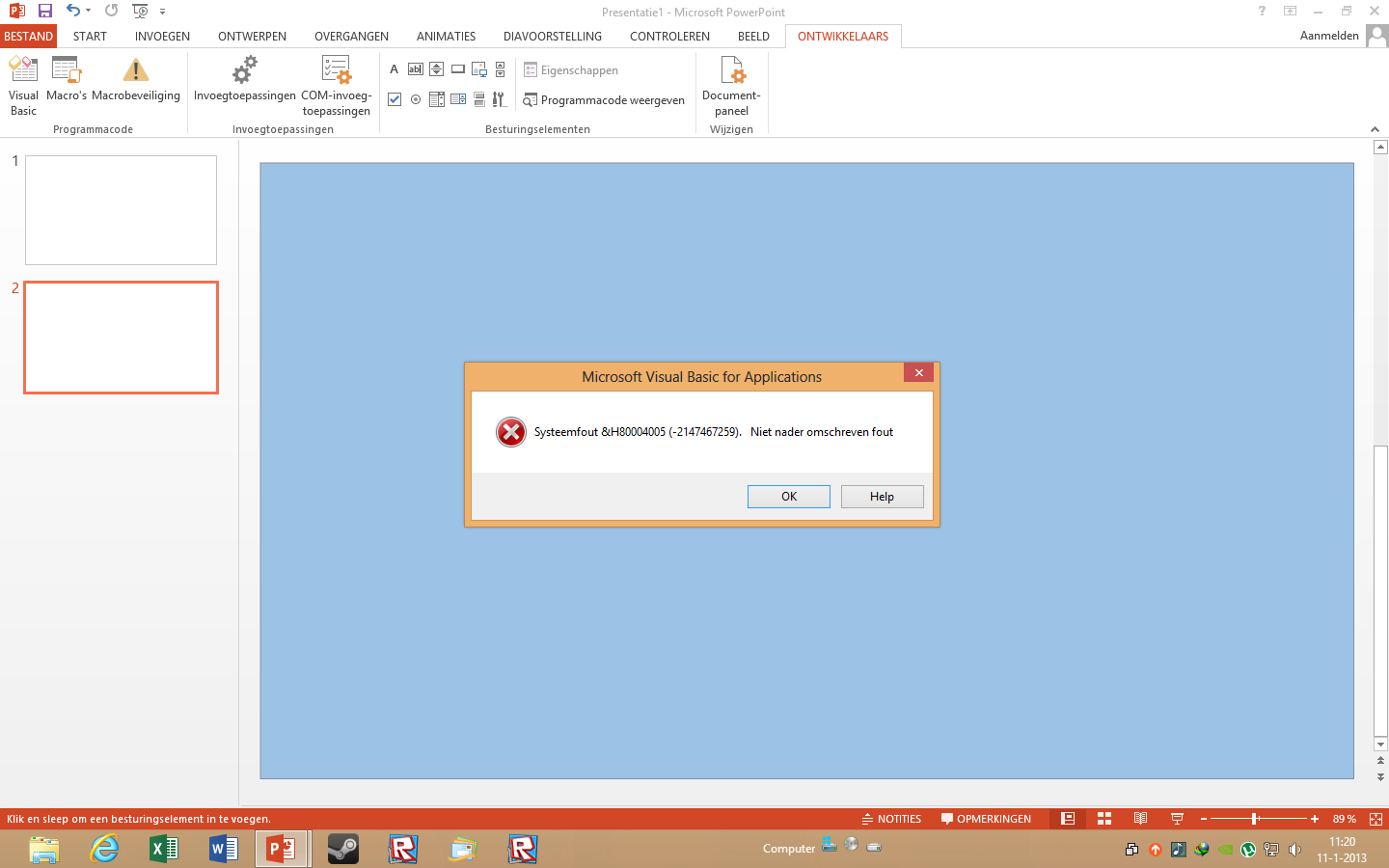The height and width of the screenshot is (868, 1389).
Task: Click the zoom out minus button
Action: (x=1204, y=819)
